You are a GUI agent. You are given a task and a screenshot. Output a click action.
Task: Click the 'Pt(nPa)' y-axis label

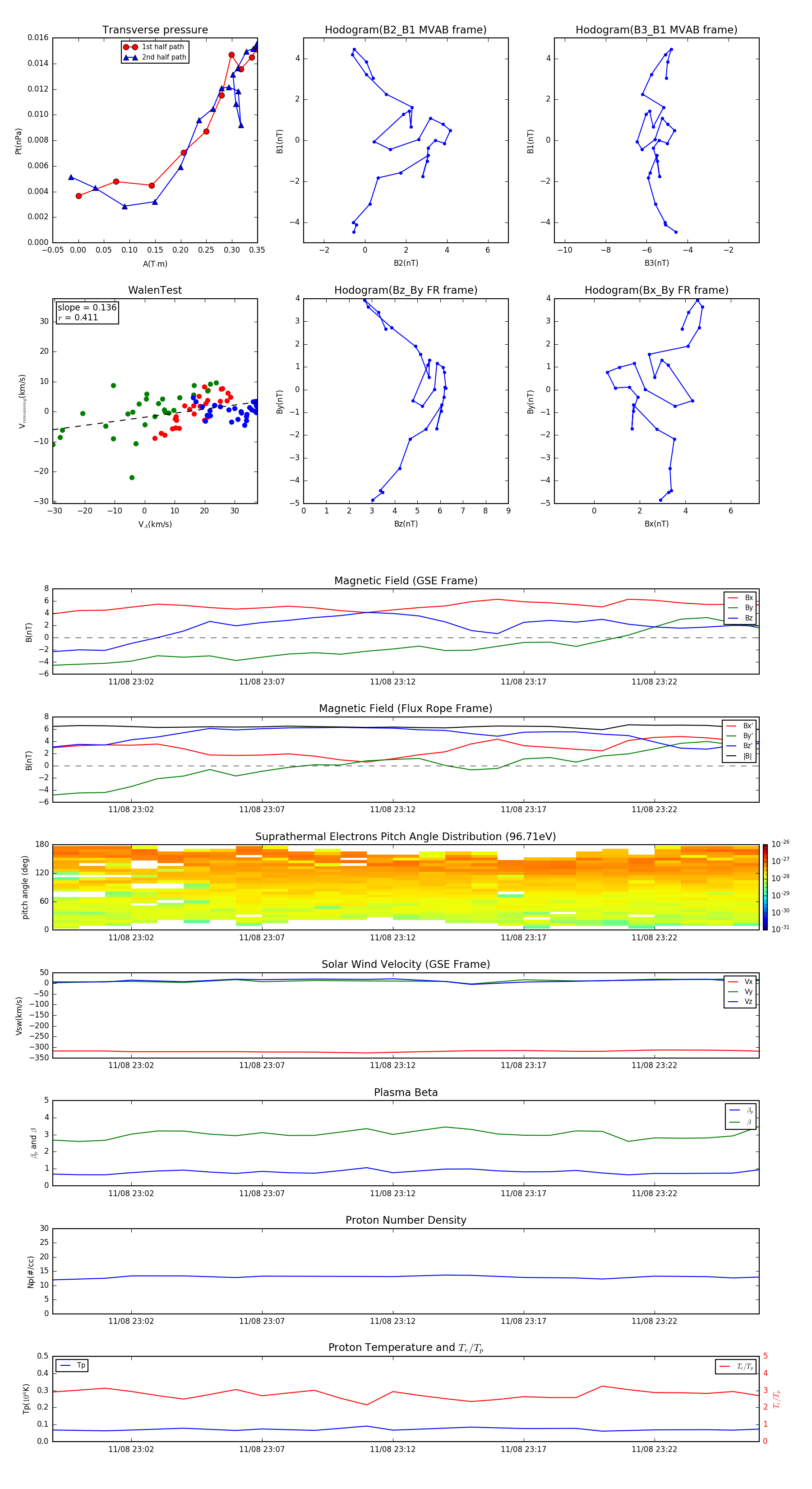coord(18,140)
